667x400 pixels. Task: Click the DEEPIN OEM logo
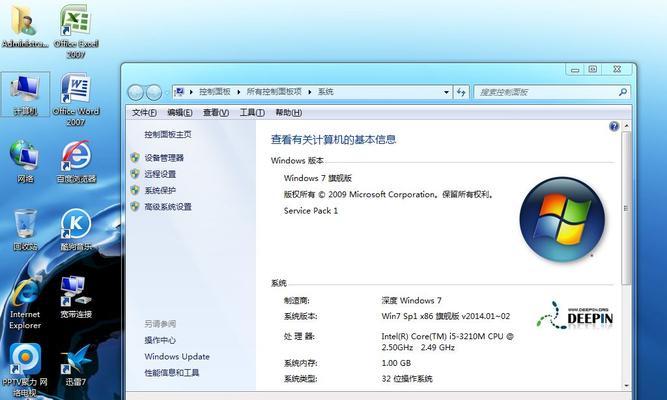tap(575, 315)
